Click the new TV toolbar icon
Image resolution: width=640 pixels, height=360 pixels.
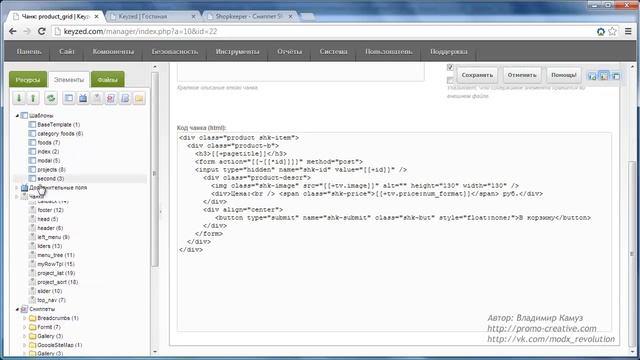coord(83,98)
